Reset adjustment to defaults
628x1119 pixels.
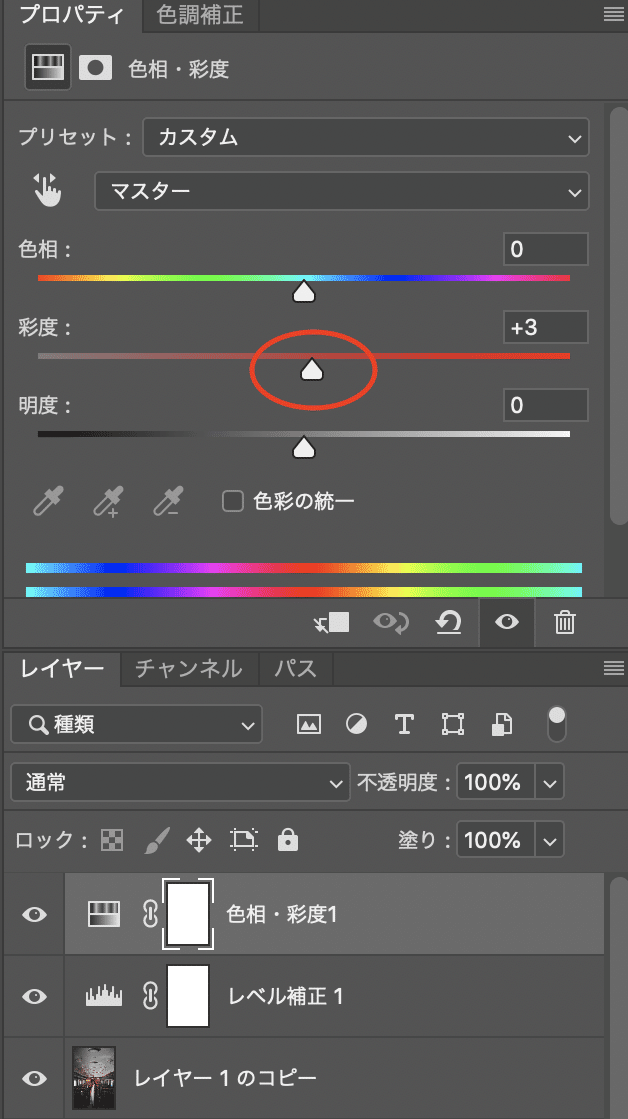point(448,622)
